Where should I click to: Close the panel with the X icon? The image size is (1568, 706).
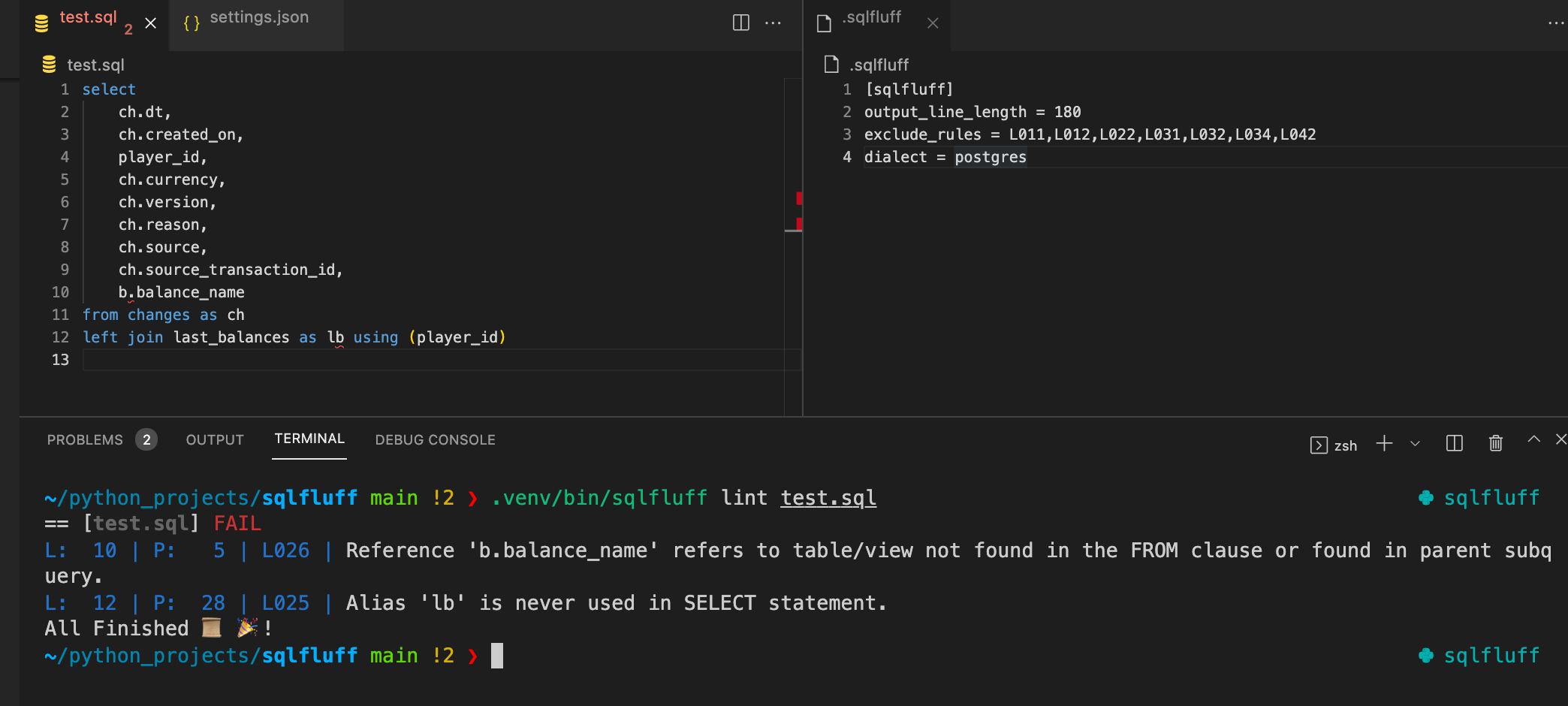pos(1561,439)
